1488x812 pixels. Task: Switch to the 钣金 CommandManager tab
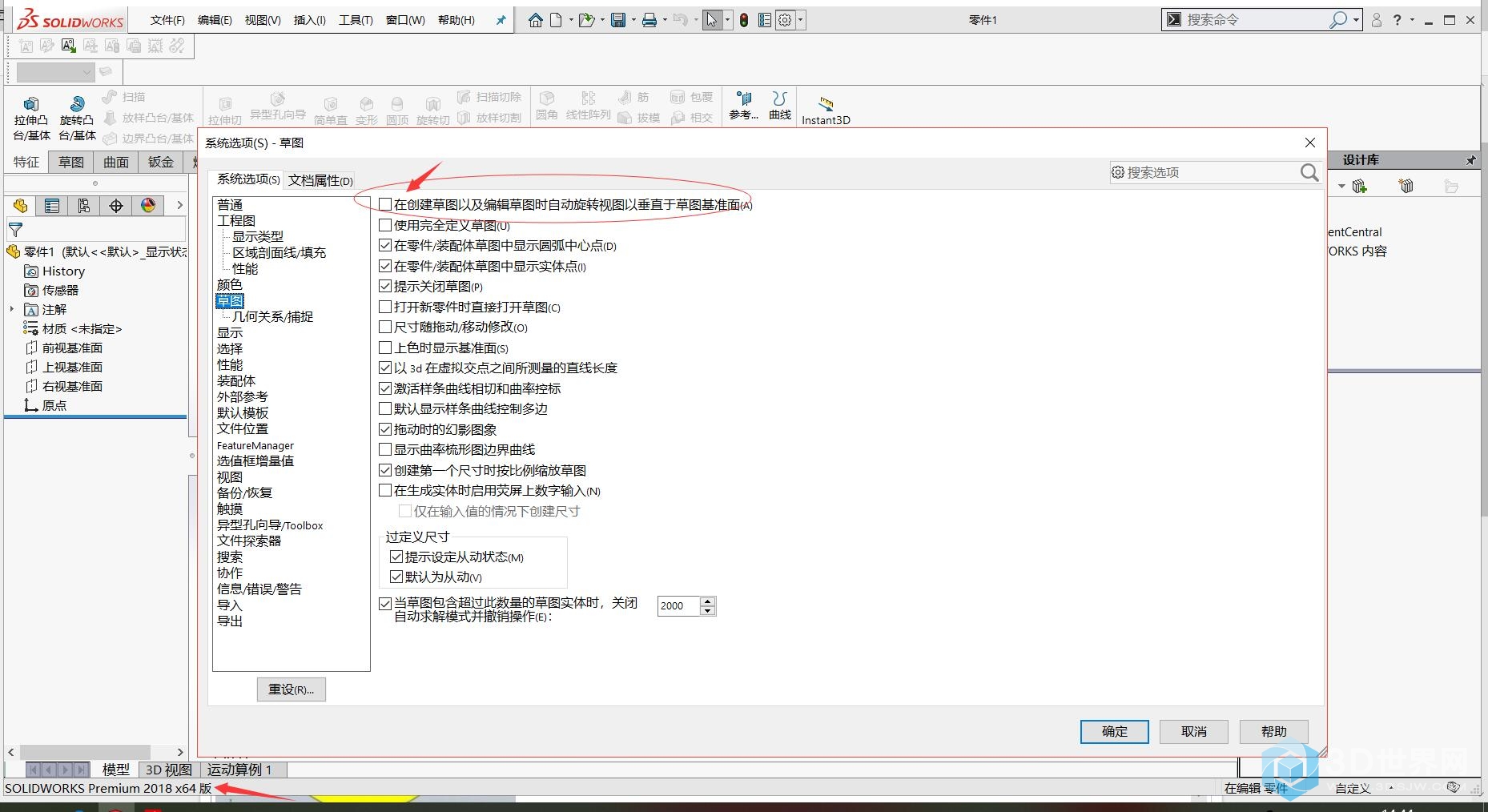(160, 162)
